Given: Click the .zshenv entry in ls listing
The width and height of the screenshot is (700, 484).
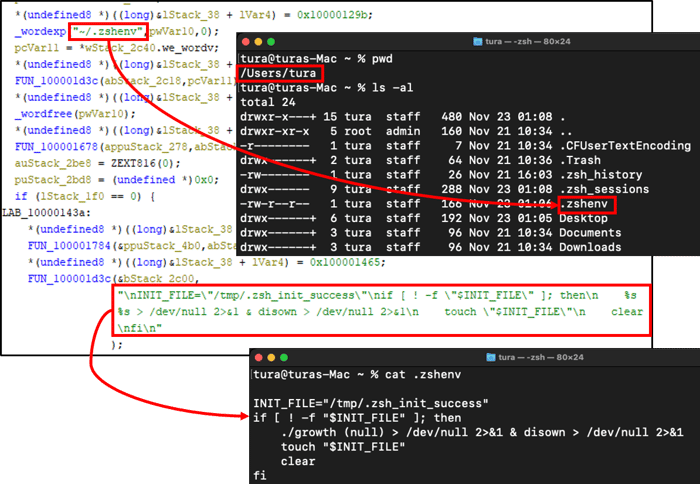Looking at the screenshot, I should pyautogui.click(x=587, y=205).
